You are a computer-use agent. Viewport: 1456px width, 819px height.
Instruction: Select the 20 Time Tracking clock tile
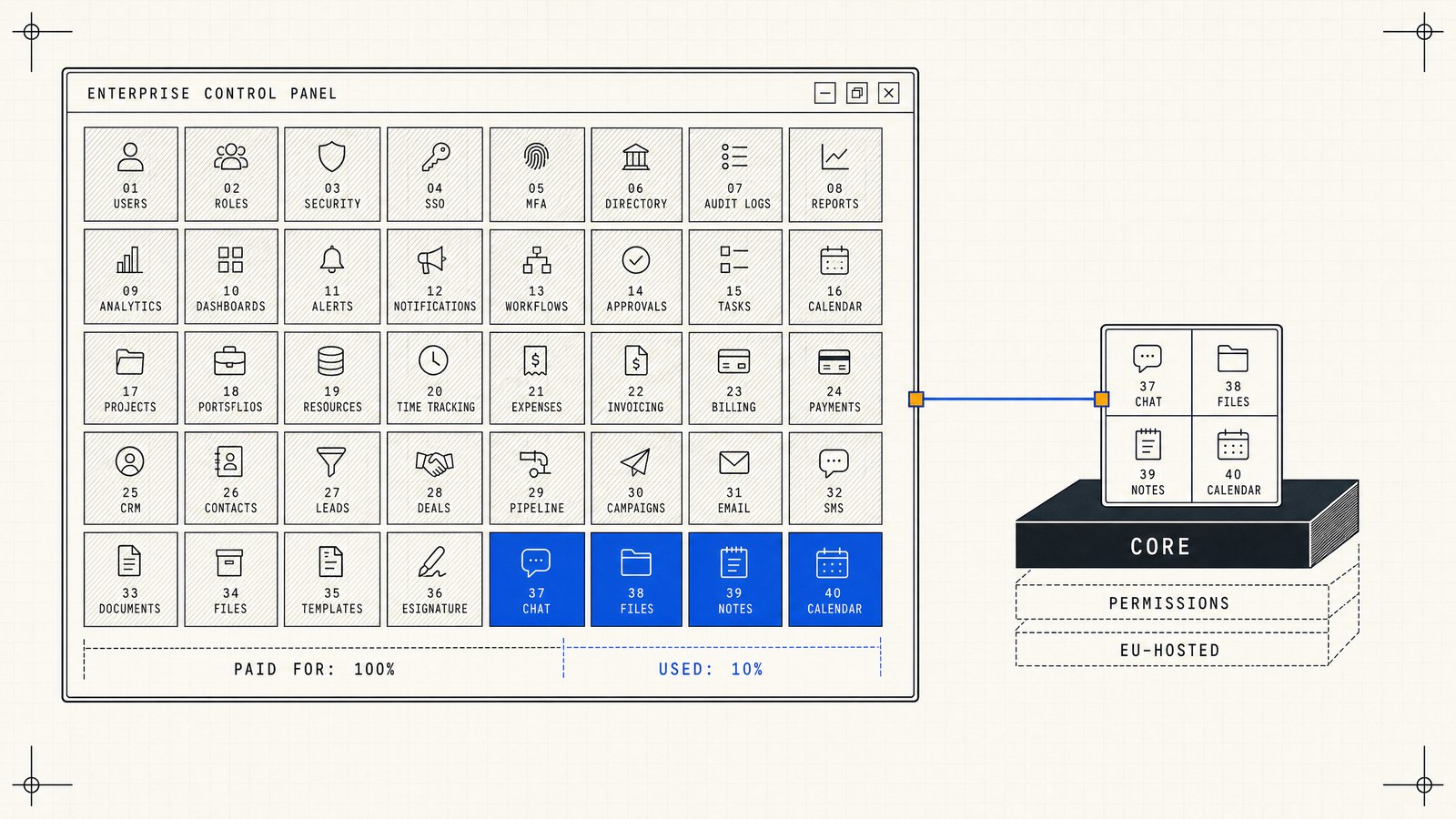point(435,378)
